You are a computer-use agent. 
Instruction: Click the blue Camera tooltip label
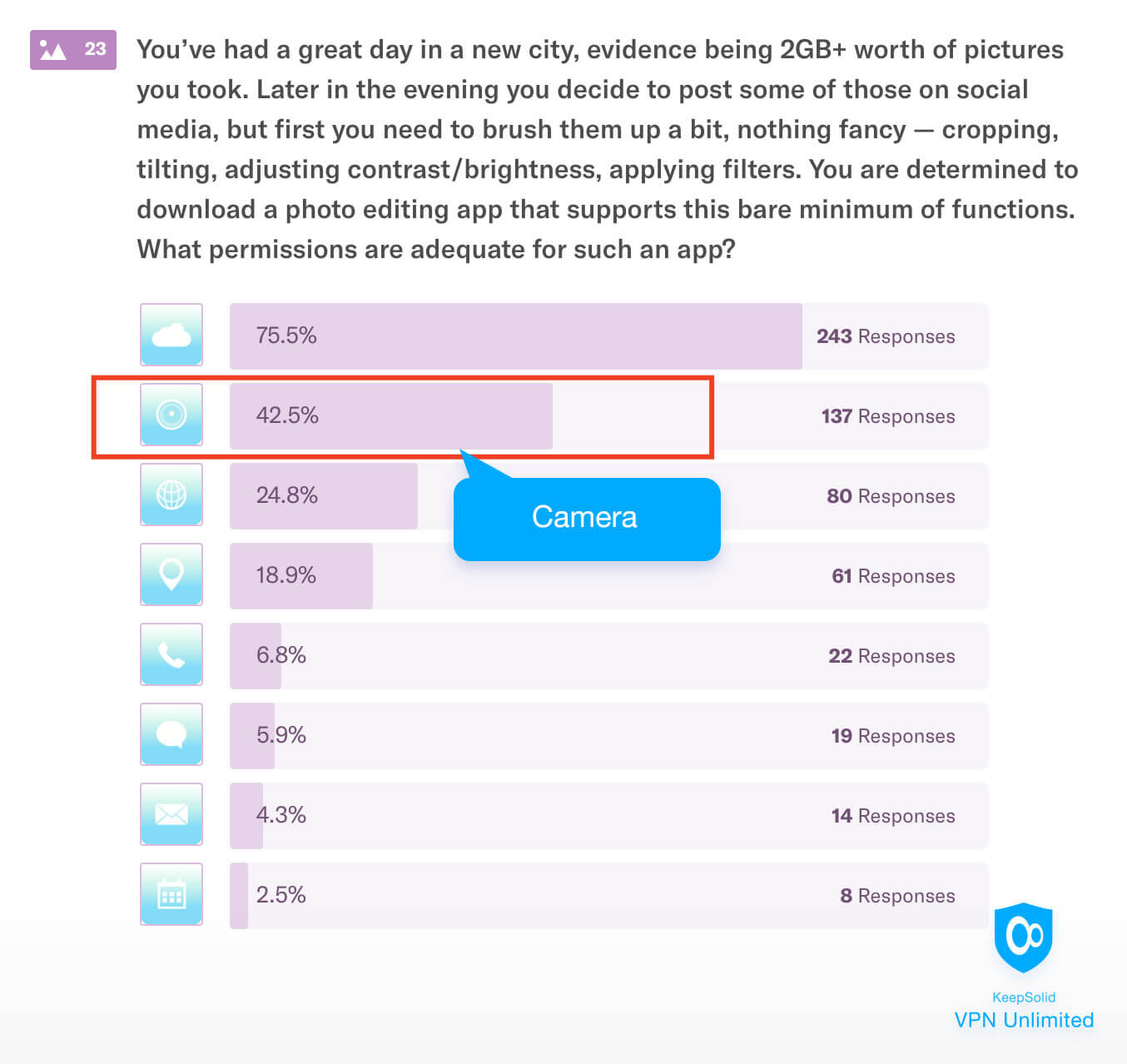click(x=586, y=518)
